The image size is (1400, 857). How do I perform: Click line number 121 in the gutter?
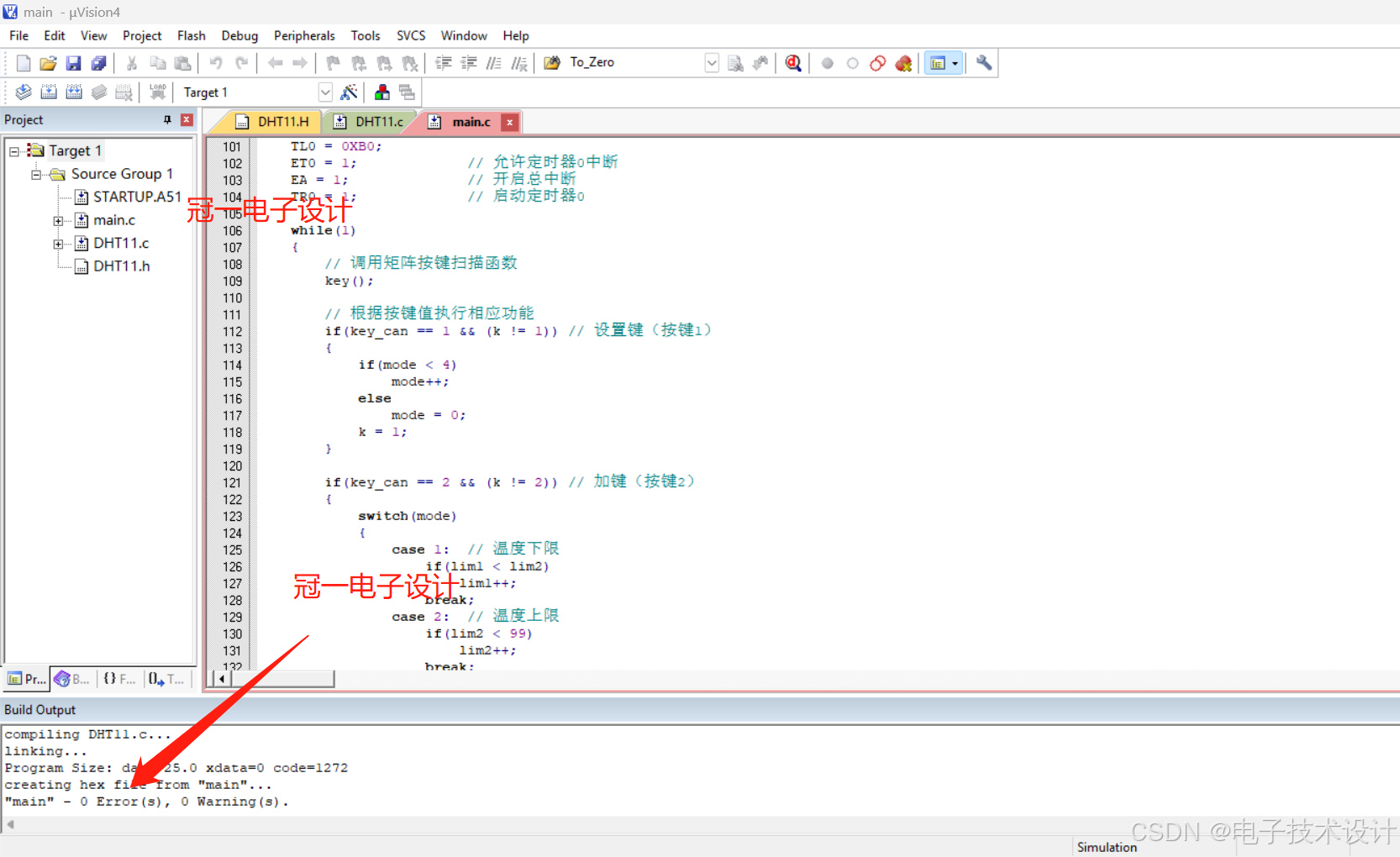232,482
